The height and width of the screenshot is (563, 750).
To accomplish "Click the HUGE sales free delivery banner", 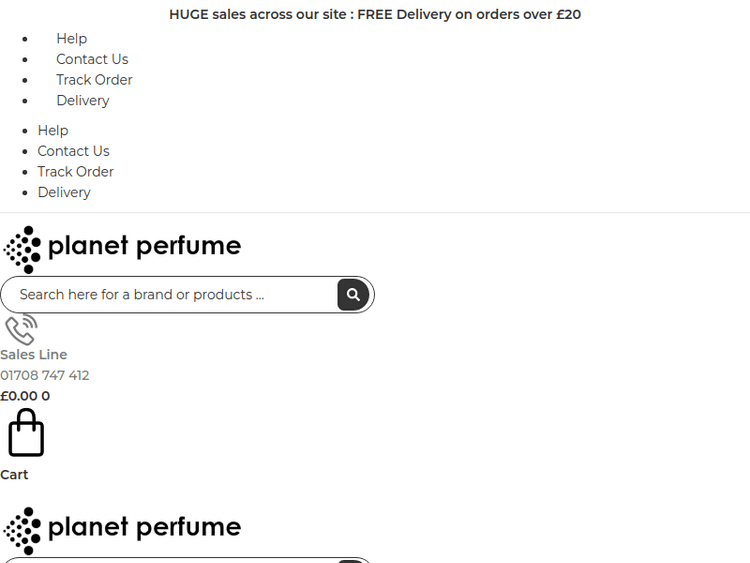I will (375, 14).
